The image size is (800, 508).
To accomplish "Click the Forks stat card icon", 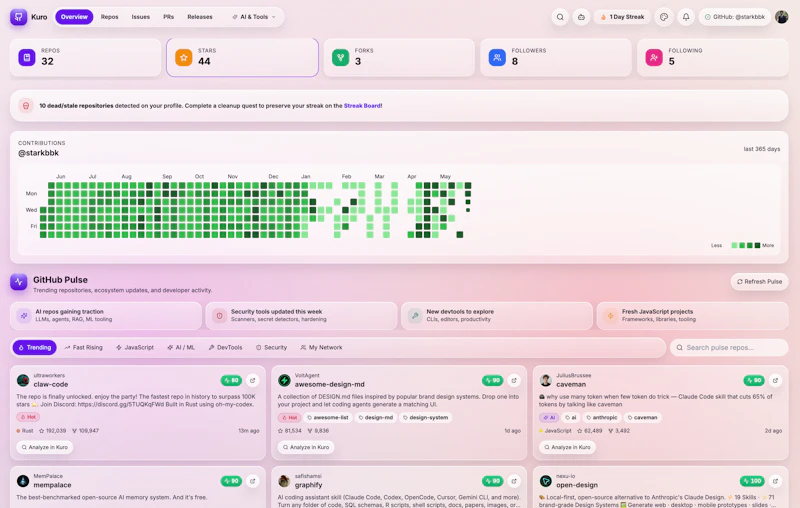I will 340,57.
